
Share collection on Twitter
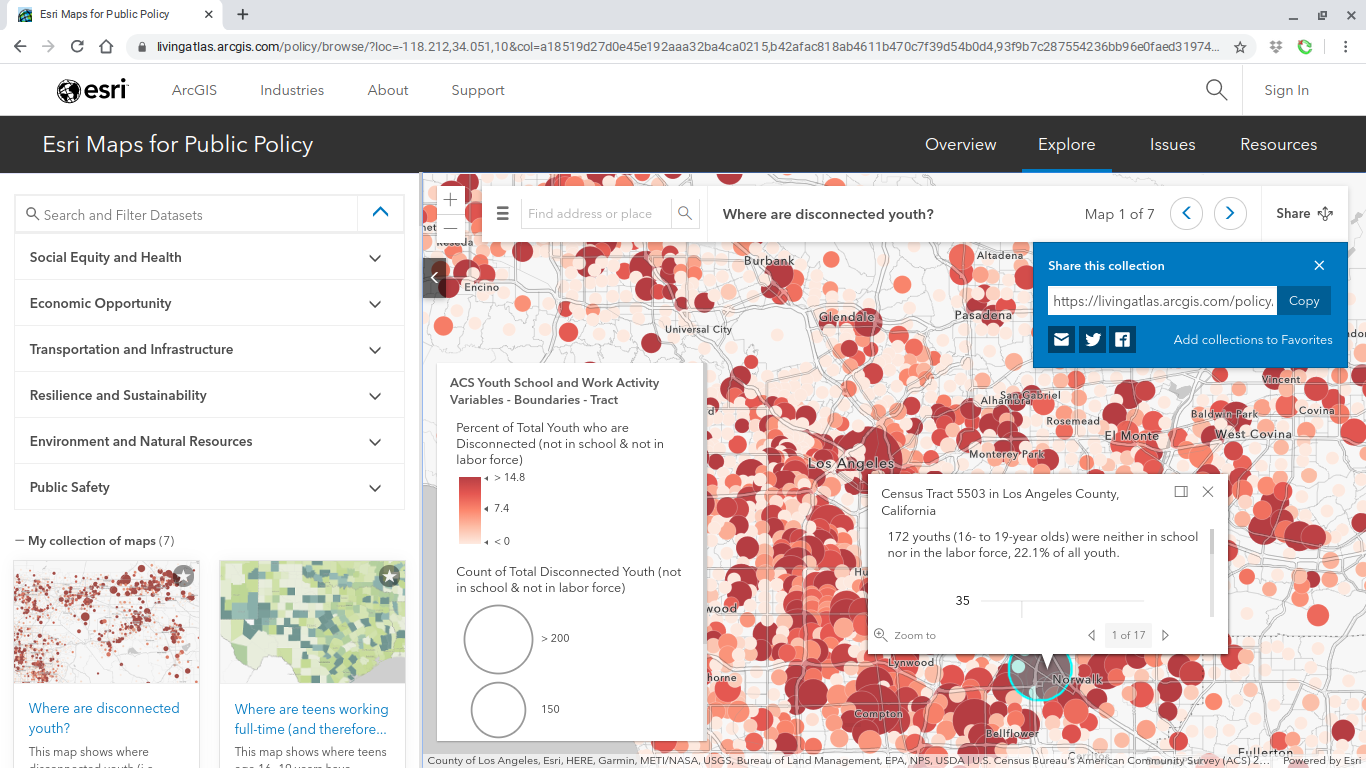pos(1093,340)
